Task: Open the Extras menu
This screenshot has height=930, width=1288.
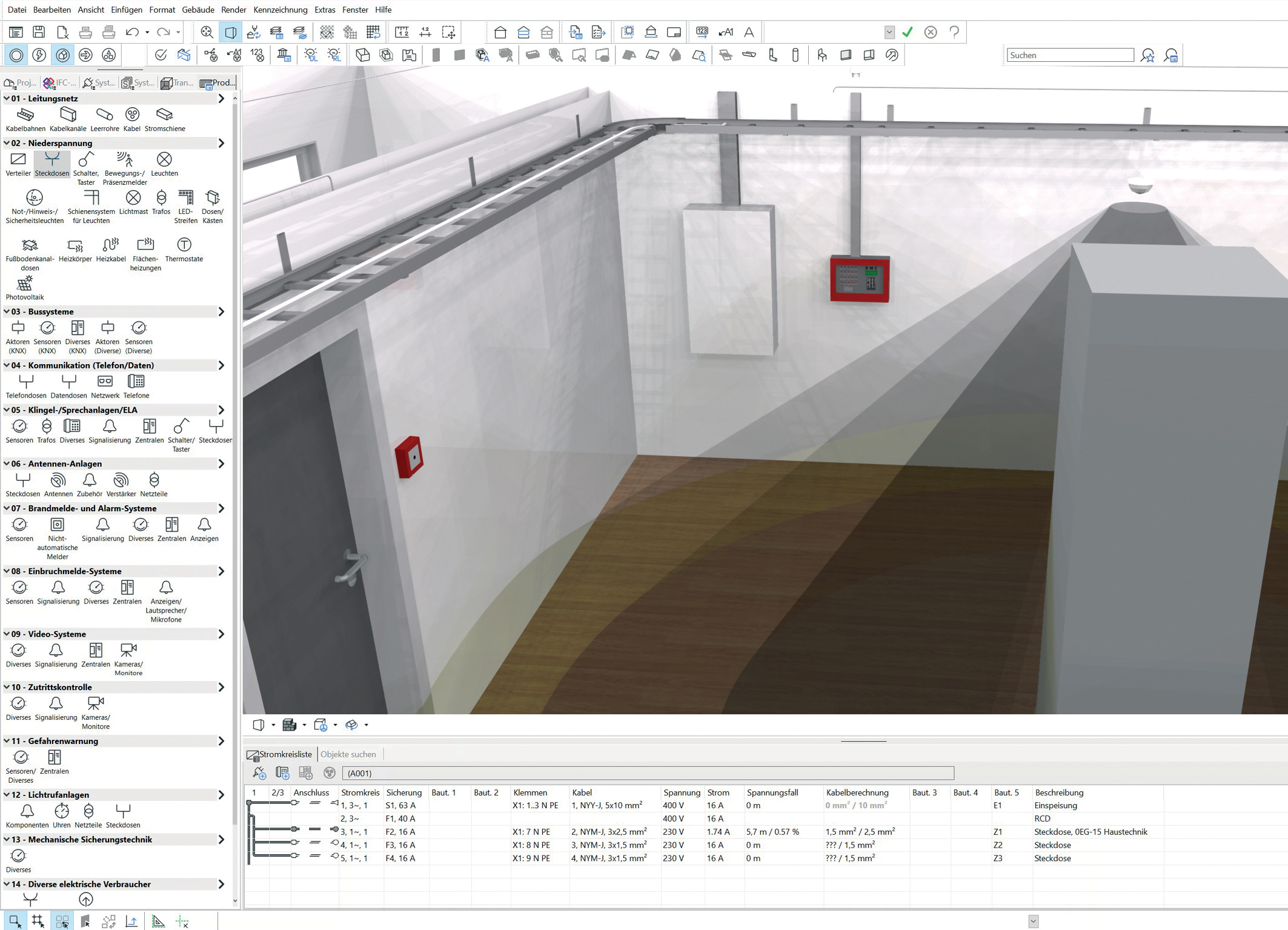Action: [325, 10]
